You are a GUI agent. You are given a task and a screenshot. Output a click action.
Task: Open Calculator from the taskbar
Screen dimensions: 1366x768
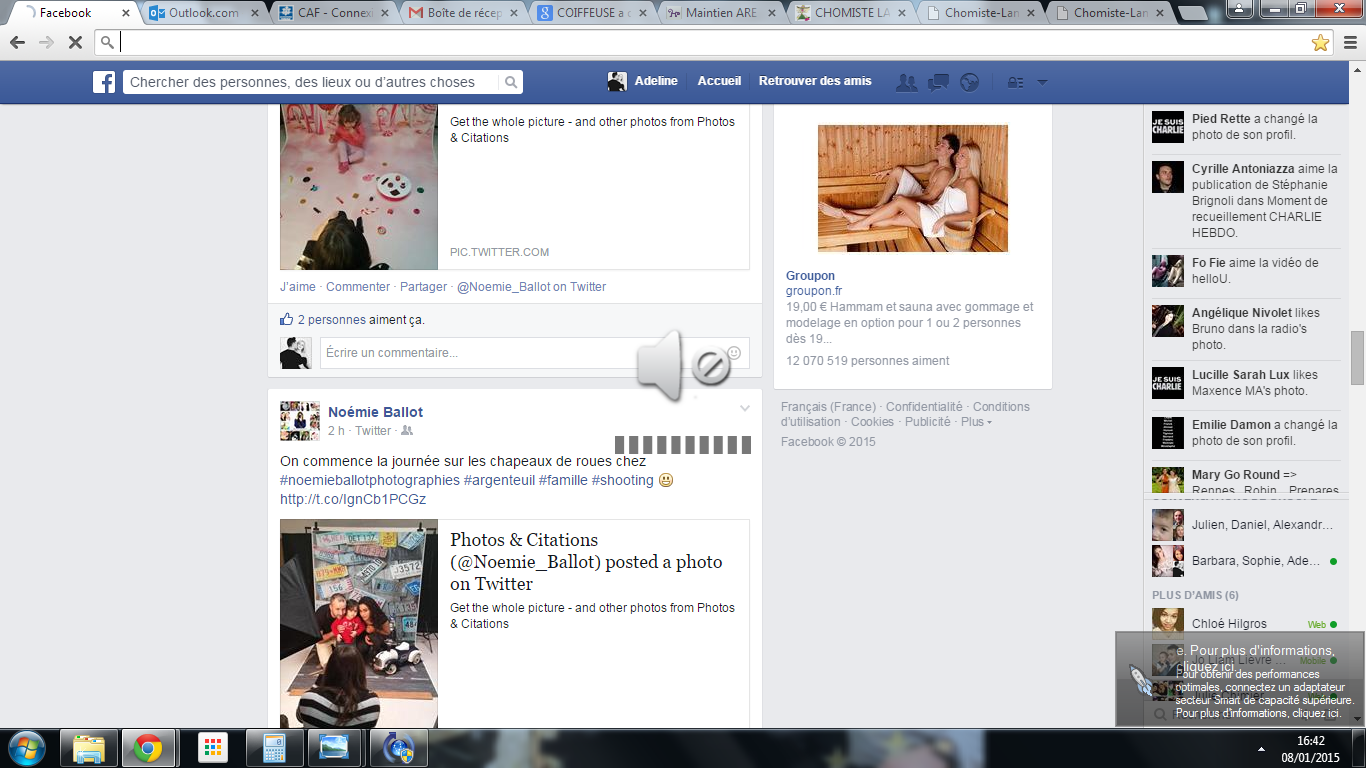(273, 748)
